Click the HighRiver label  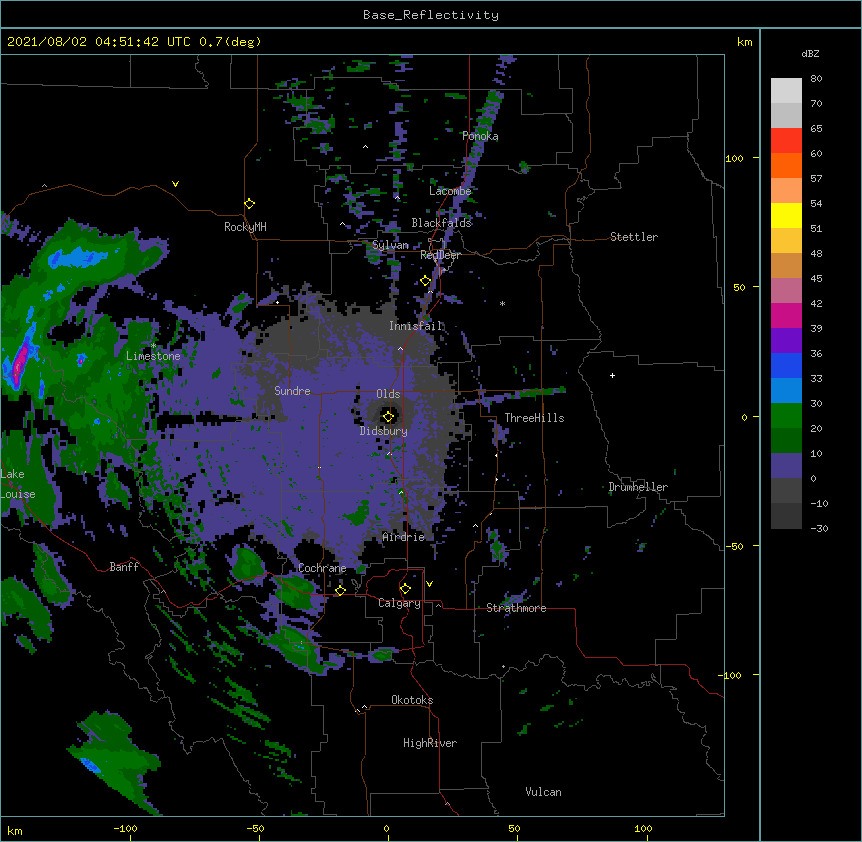430,743
